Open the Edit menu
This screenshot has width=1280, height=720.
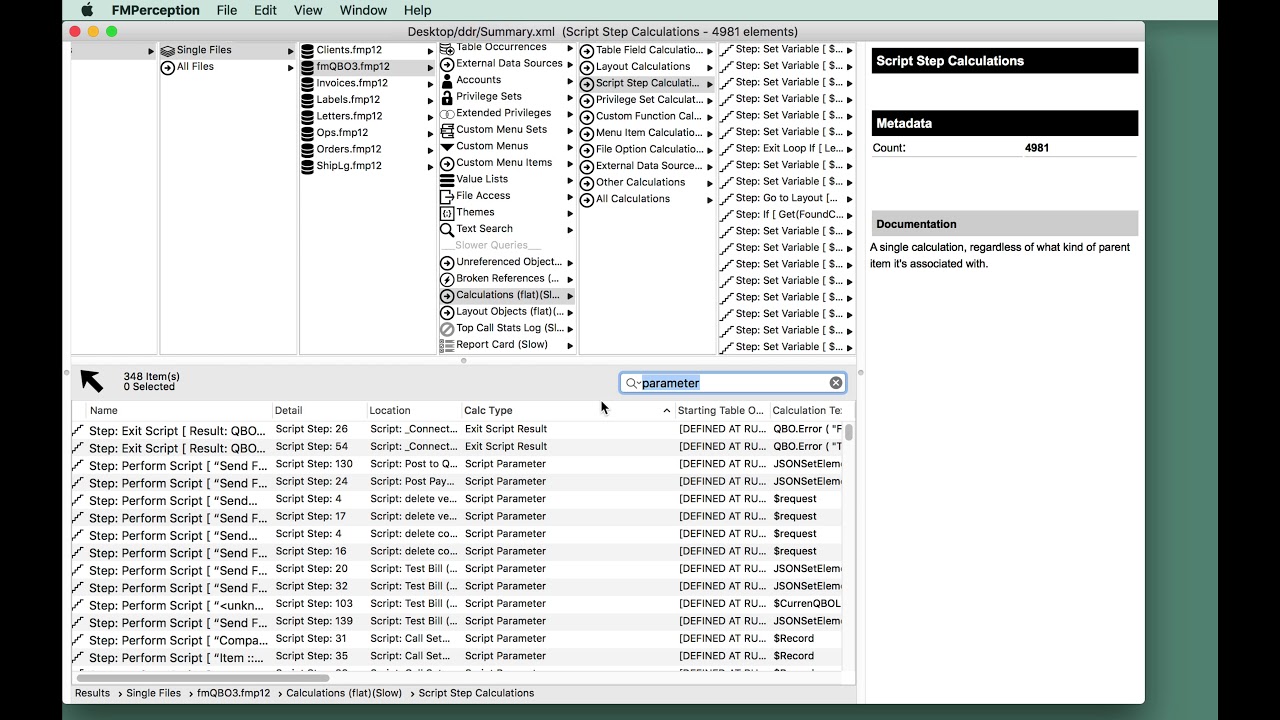tap(265, 10)
